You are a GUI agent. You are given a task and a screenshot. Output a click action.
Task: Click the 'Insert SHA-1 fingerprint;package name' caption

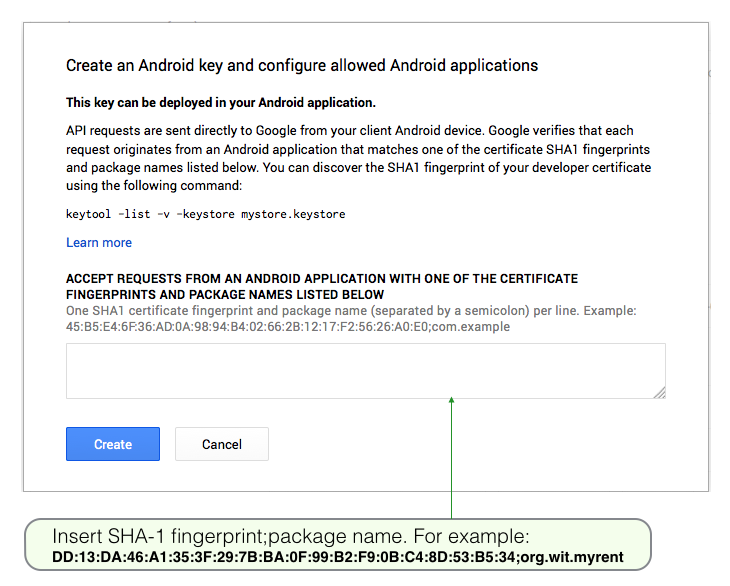click(x=291, y=536)
